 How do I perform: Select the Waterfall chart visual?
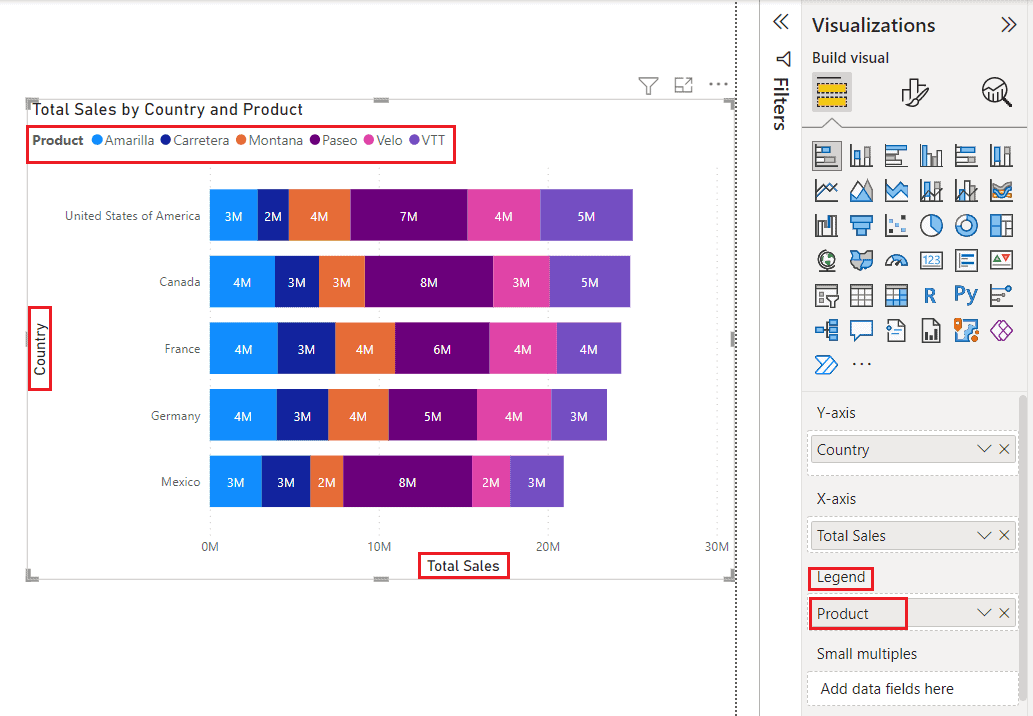[x=826, y=226]
